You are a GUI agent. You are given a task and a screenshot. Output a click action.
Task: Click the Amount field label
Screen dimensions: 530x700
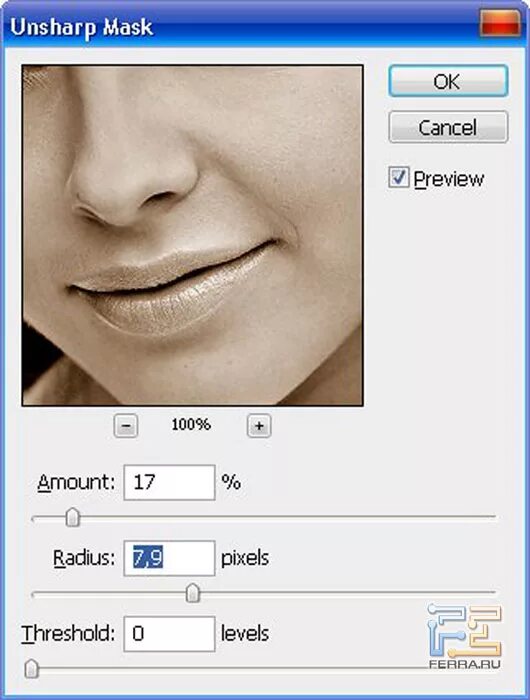tap(76, 482)
